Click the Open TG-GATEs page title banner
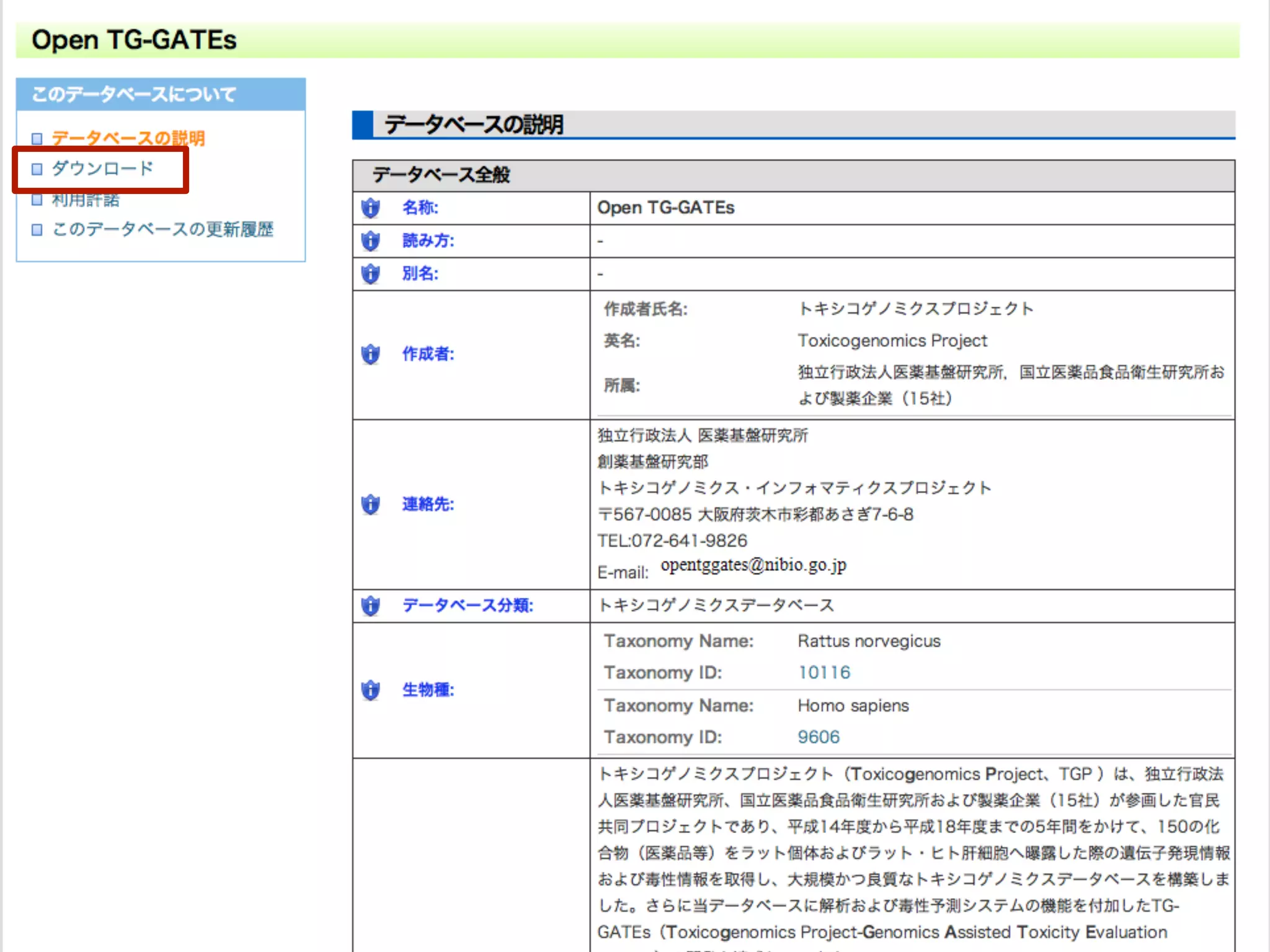Viewport: 1270px width, 952px height. coord(134,40)
